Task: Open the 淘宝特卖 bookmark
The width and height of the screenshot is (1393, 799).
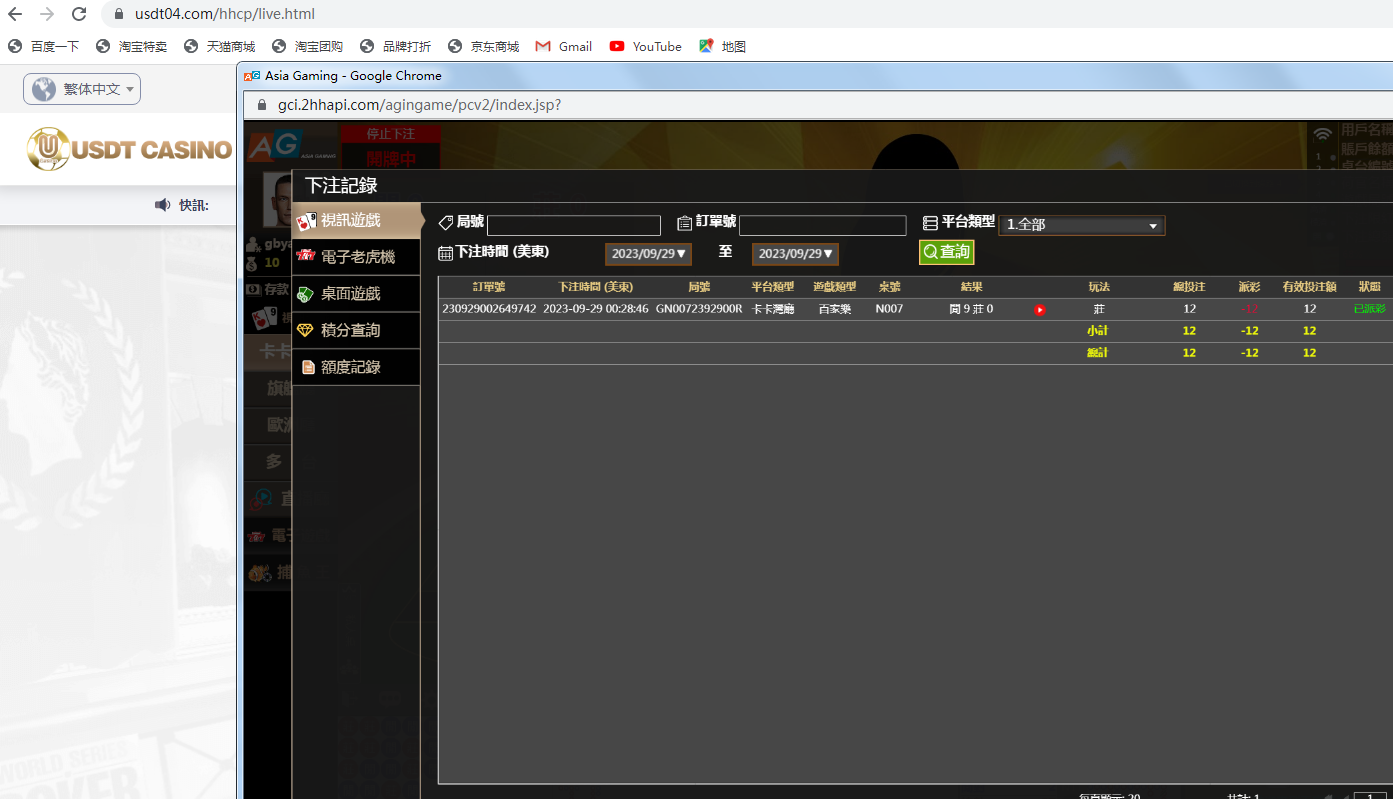Action: point(132,46)
